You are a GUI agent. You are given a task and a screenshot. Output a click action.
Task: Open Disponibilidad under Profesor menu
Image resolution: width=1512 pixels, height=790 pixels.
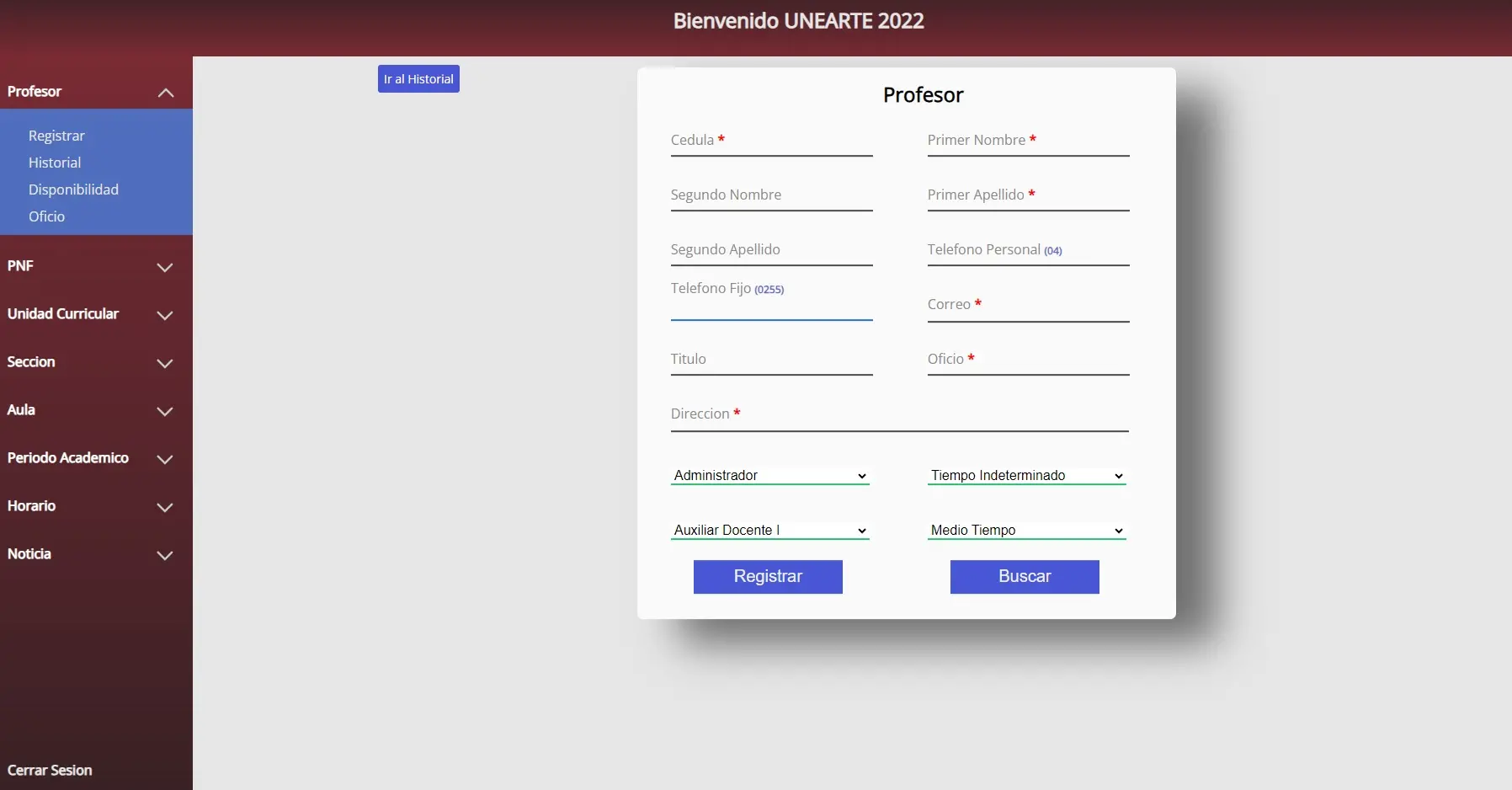[x=73, y=189]
